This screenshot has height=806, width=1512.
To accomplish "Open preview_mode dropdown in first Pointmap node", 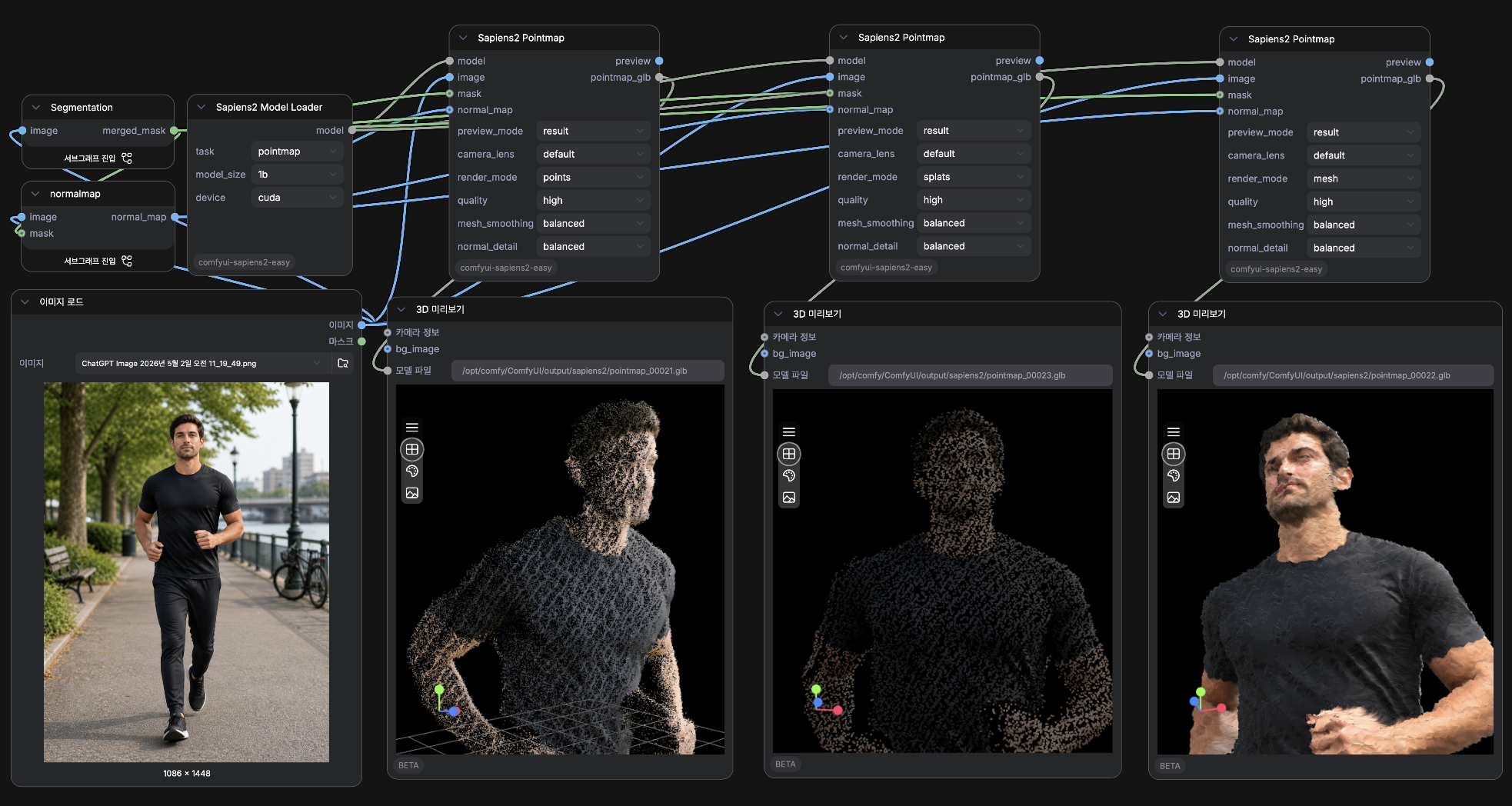I will (x=593, y=131).
